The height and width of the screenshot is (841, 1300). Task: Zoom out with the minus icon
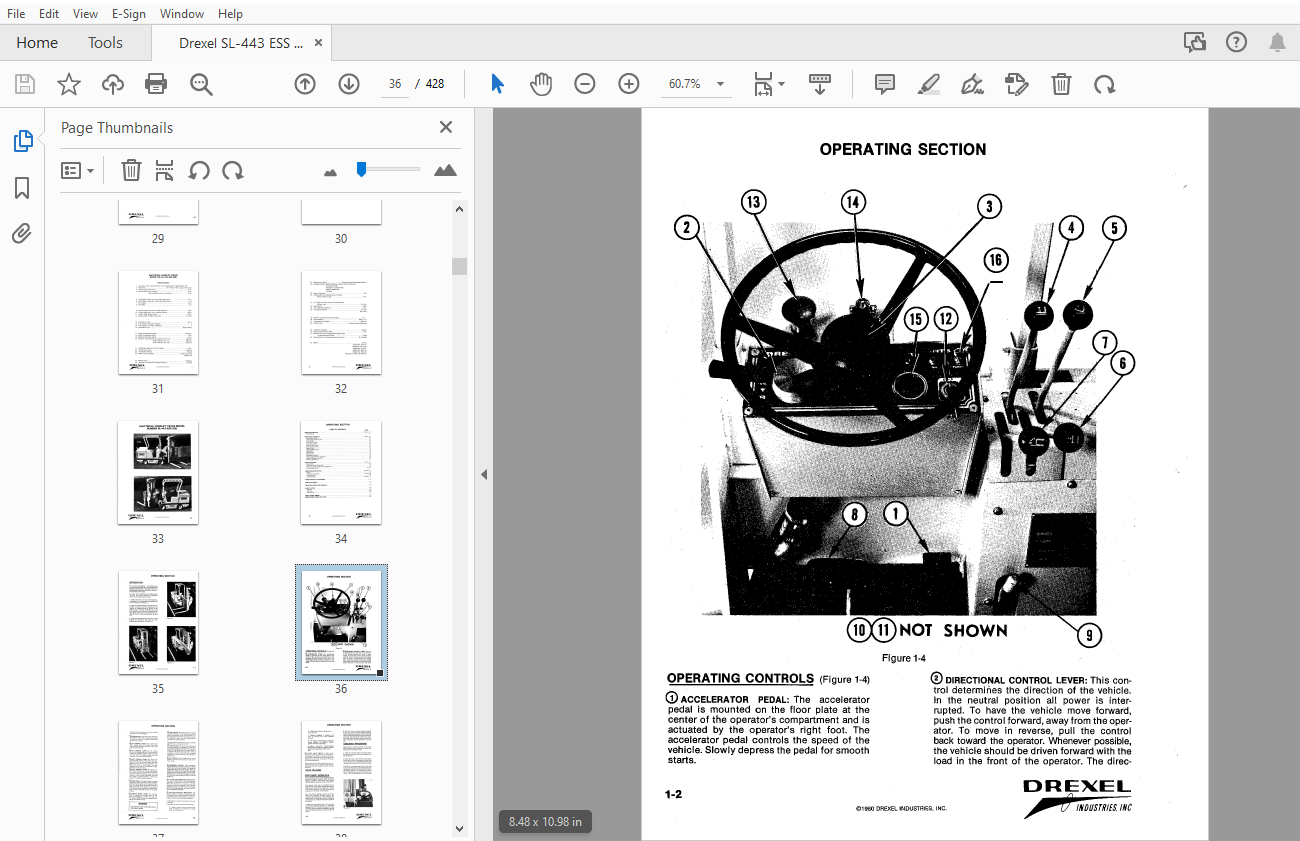point(585,84)
